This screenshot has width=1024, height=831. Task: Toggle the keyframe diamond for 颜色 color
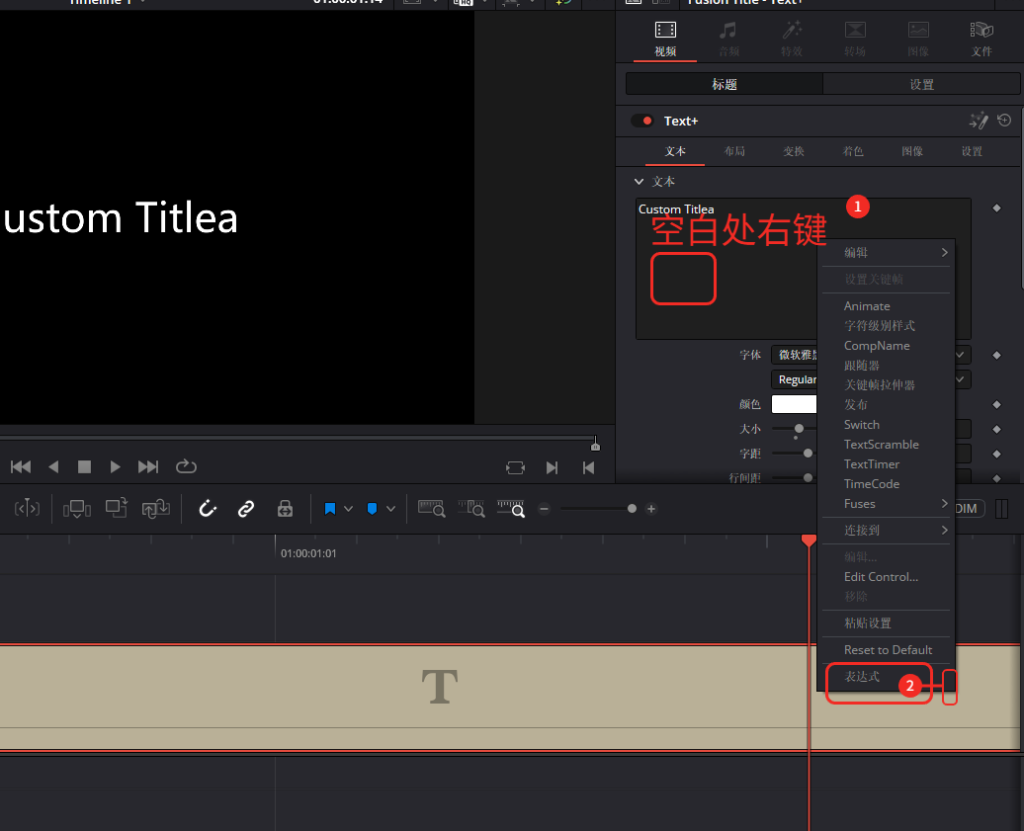tap(996, 404)
